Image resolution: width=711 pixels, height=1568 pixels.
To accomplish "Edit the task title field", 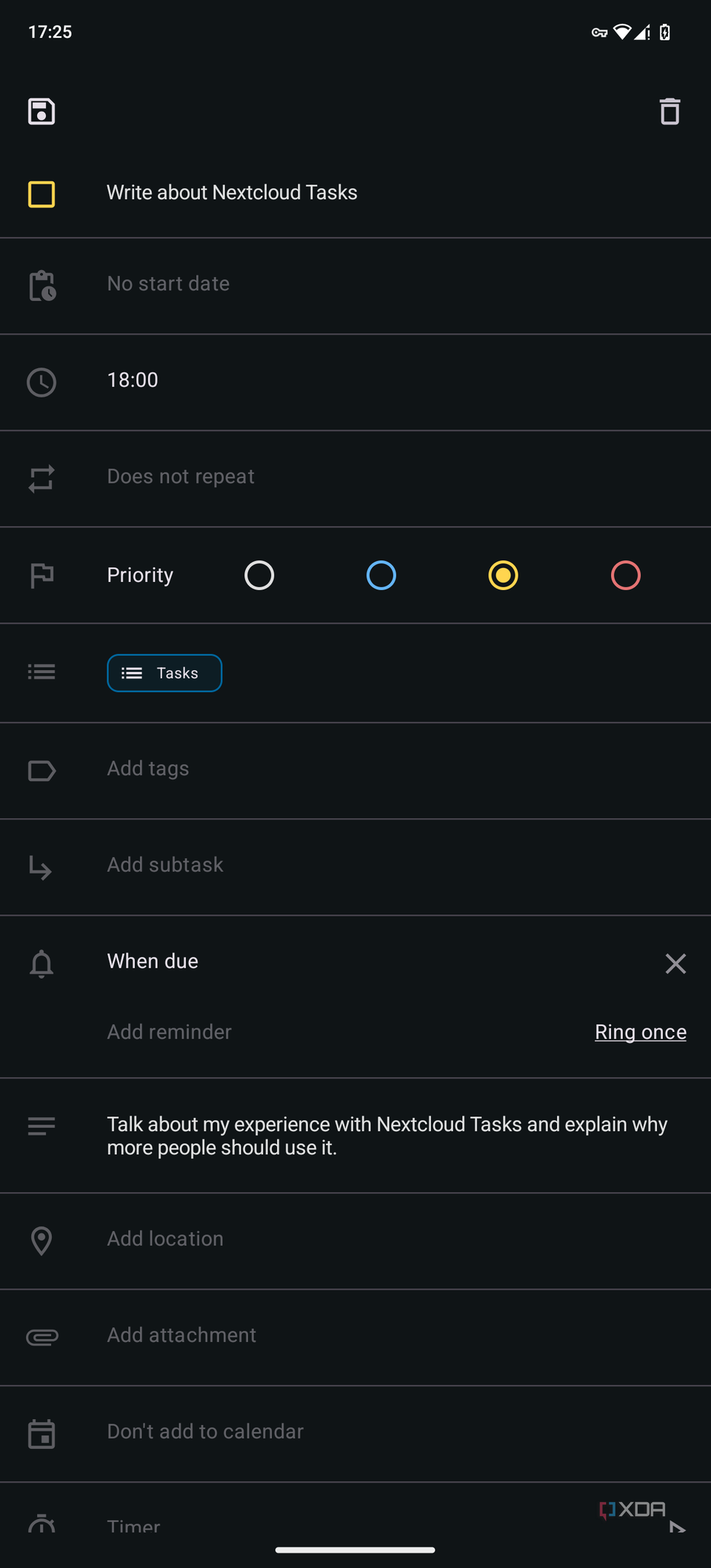I will tap(232, 192).
